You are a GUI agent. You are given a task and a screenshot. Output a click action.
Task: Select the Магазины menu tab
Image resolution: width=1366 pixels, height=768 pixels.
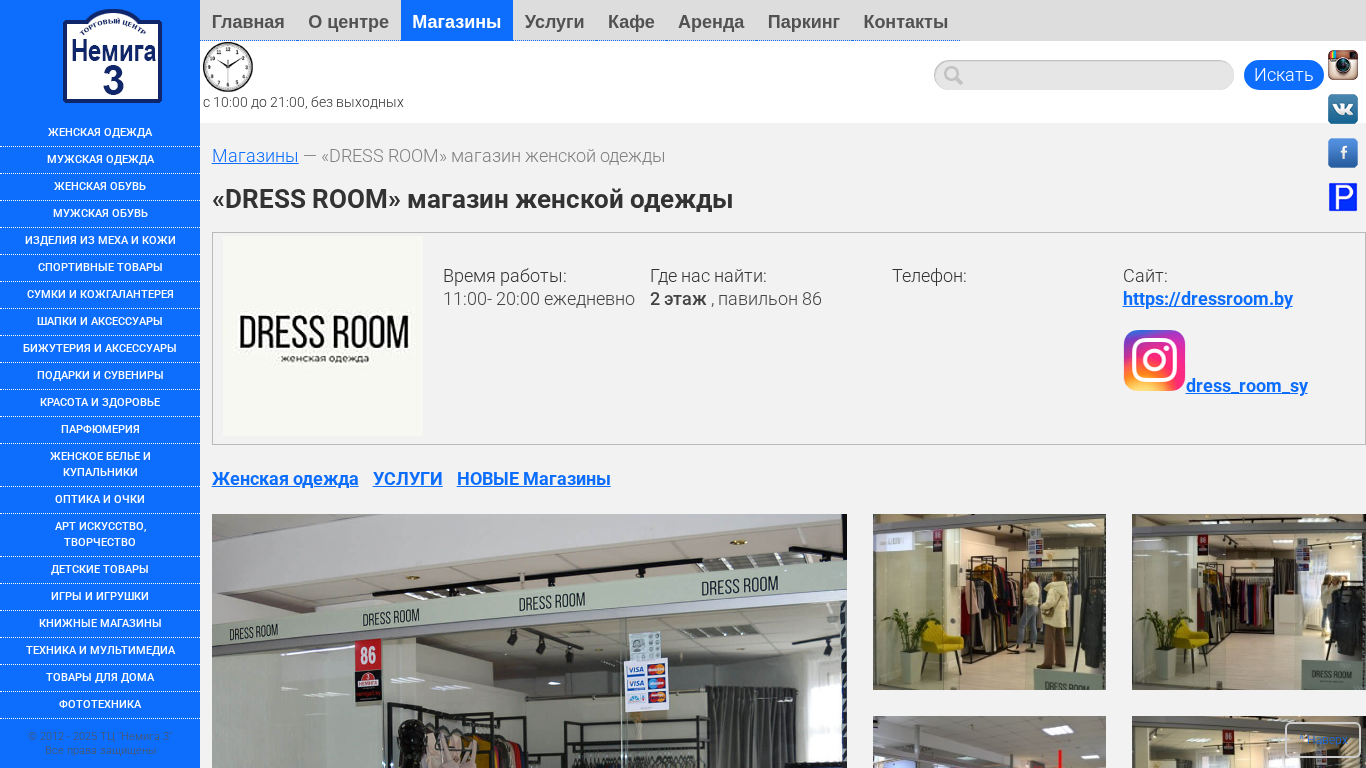[457, 21]
